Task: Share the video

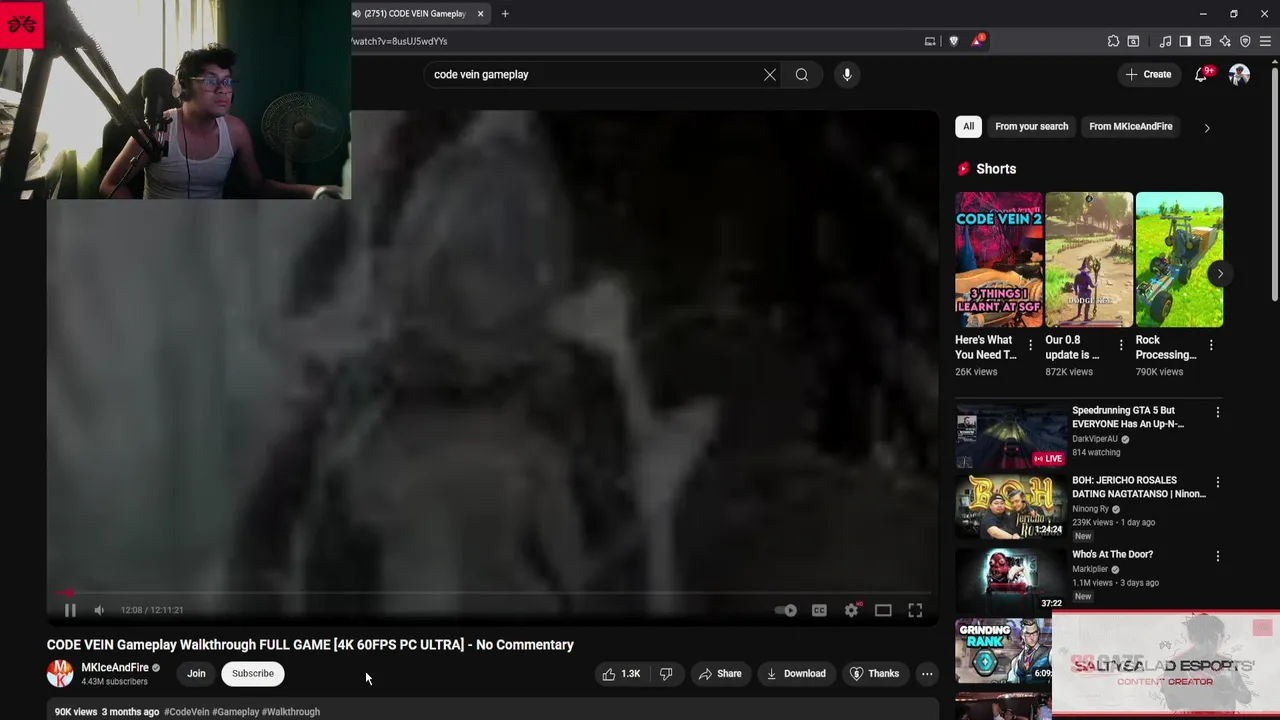Action: coord(720,674)
